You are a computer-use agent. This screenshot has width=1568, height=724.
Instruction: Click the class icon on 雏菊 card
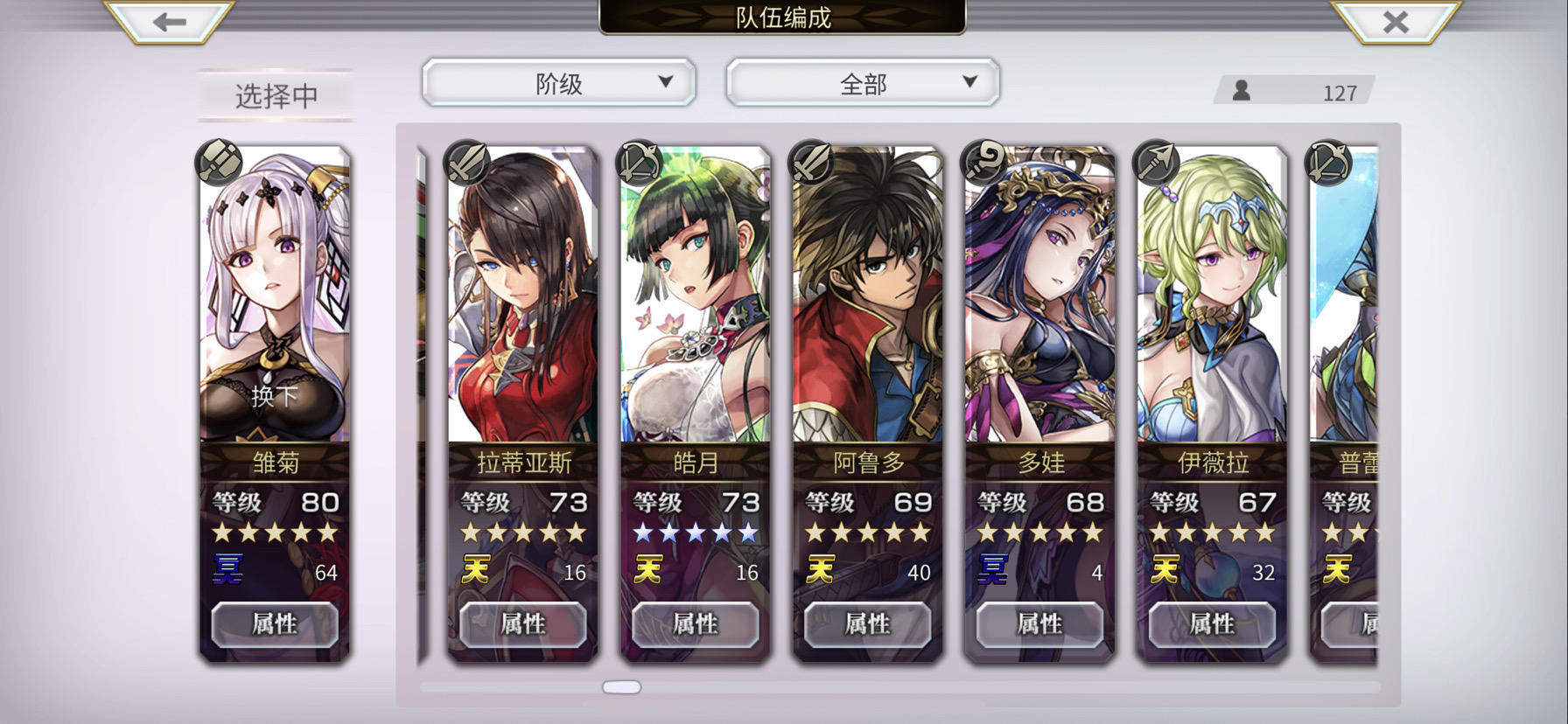pos(219,163)
